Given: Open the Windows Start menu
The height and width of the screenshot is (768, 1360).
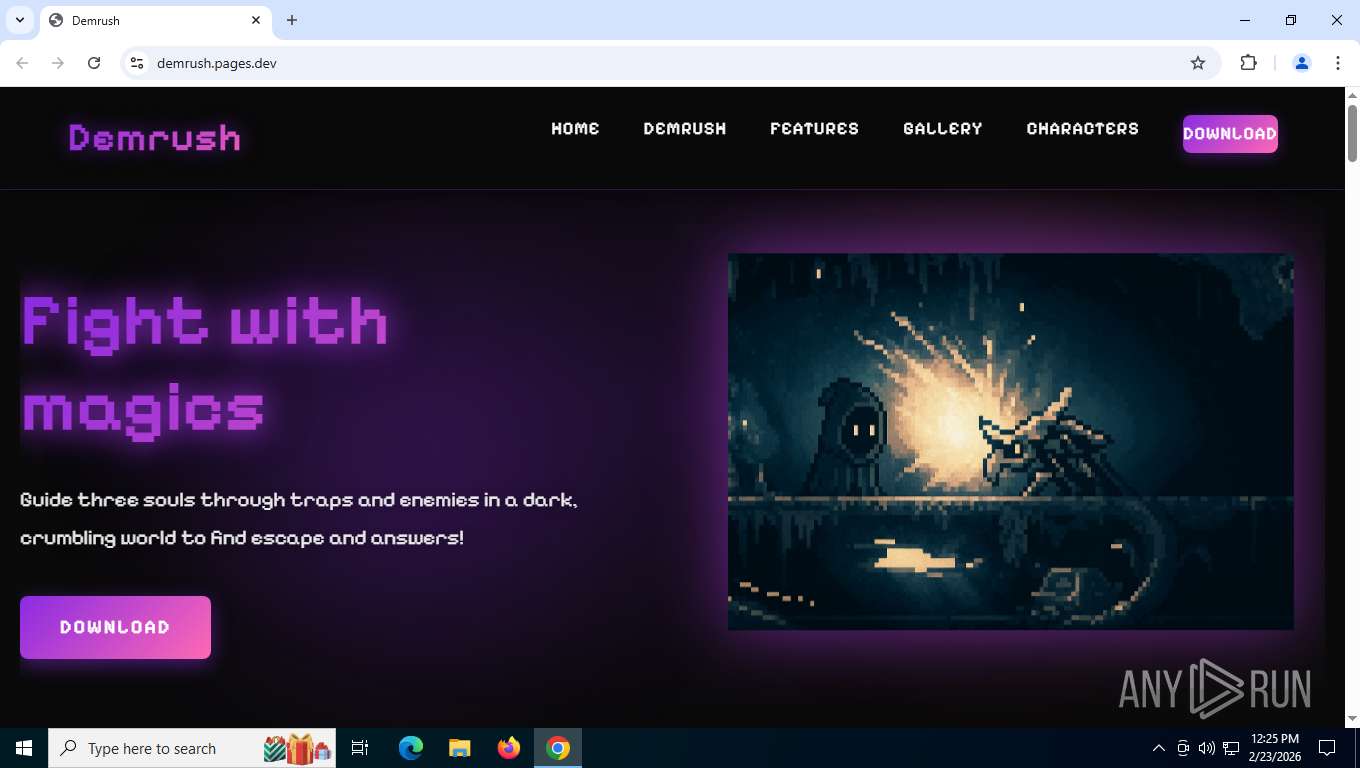Looking at the screenshot, I should tap(24, 748).
